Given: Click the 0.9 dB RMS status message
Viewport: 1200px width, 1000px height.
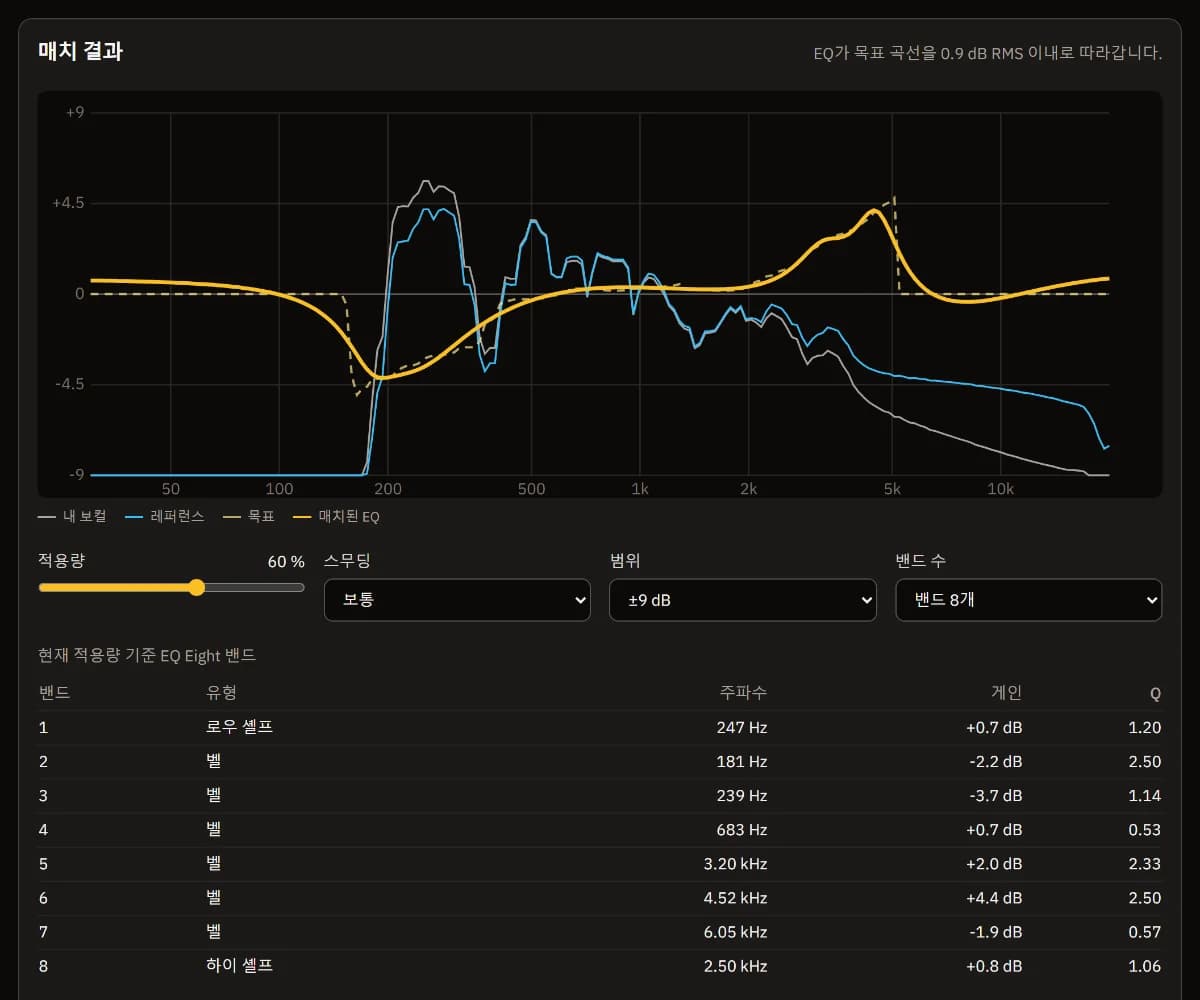Looking at the screenshot, I should [988, 53].
